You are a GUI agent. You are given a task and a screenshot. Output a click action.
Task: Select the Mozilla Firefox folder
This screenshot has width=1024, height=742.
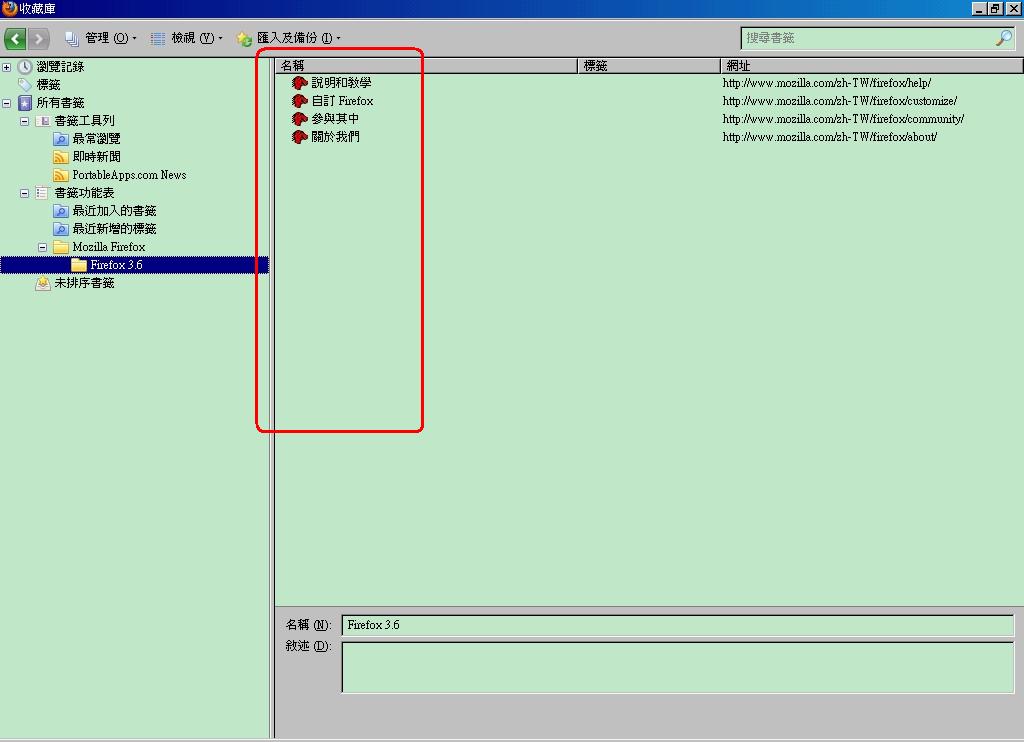click(x=108, y=247)
